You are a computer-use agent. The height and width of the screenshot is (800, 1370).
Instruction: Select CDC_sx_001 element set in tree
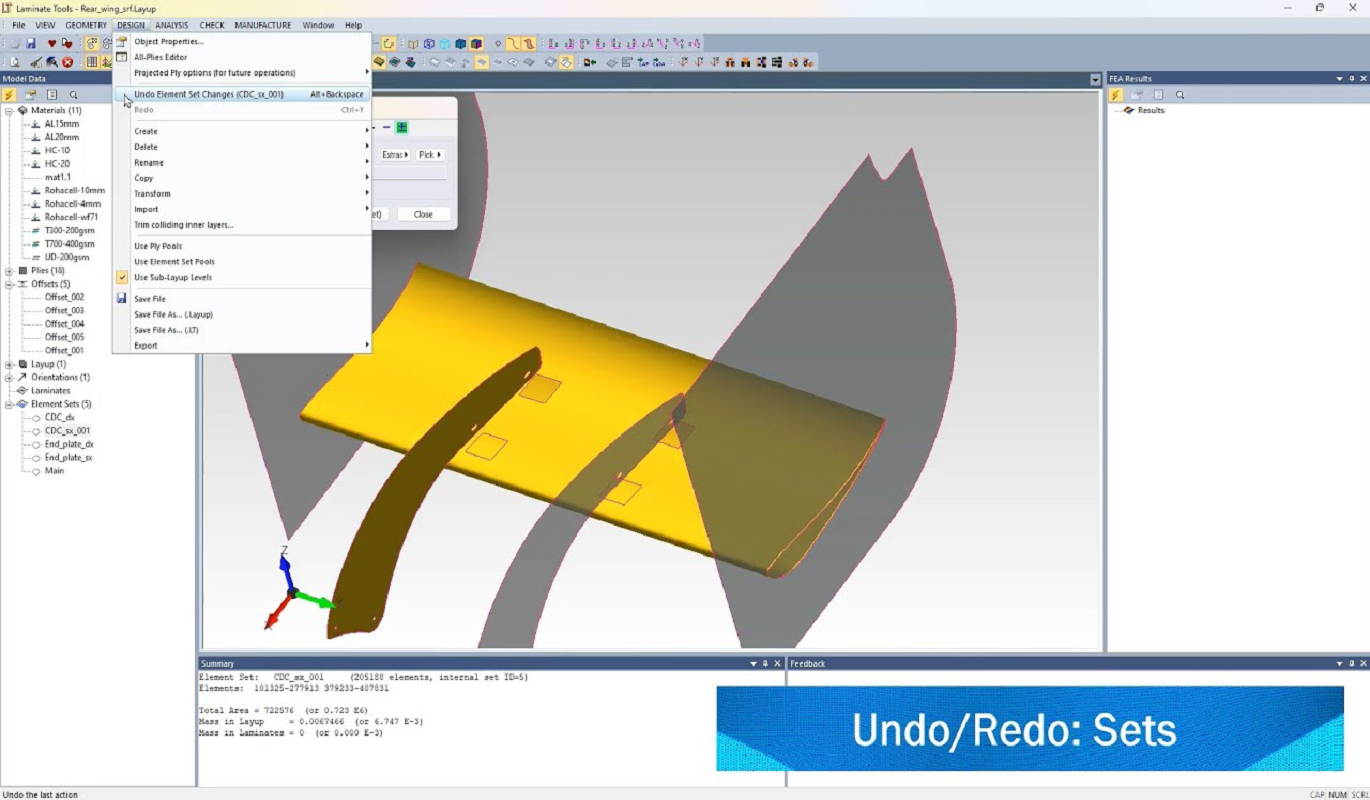coord(67,431)
